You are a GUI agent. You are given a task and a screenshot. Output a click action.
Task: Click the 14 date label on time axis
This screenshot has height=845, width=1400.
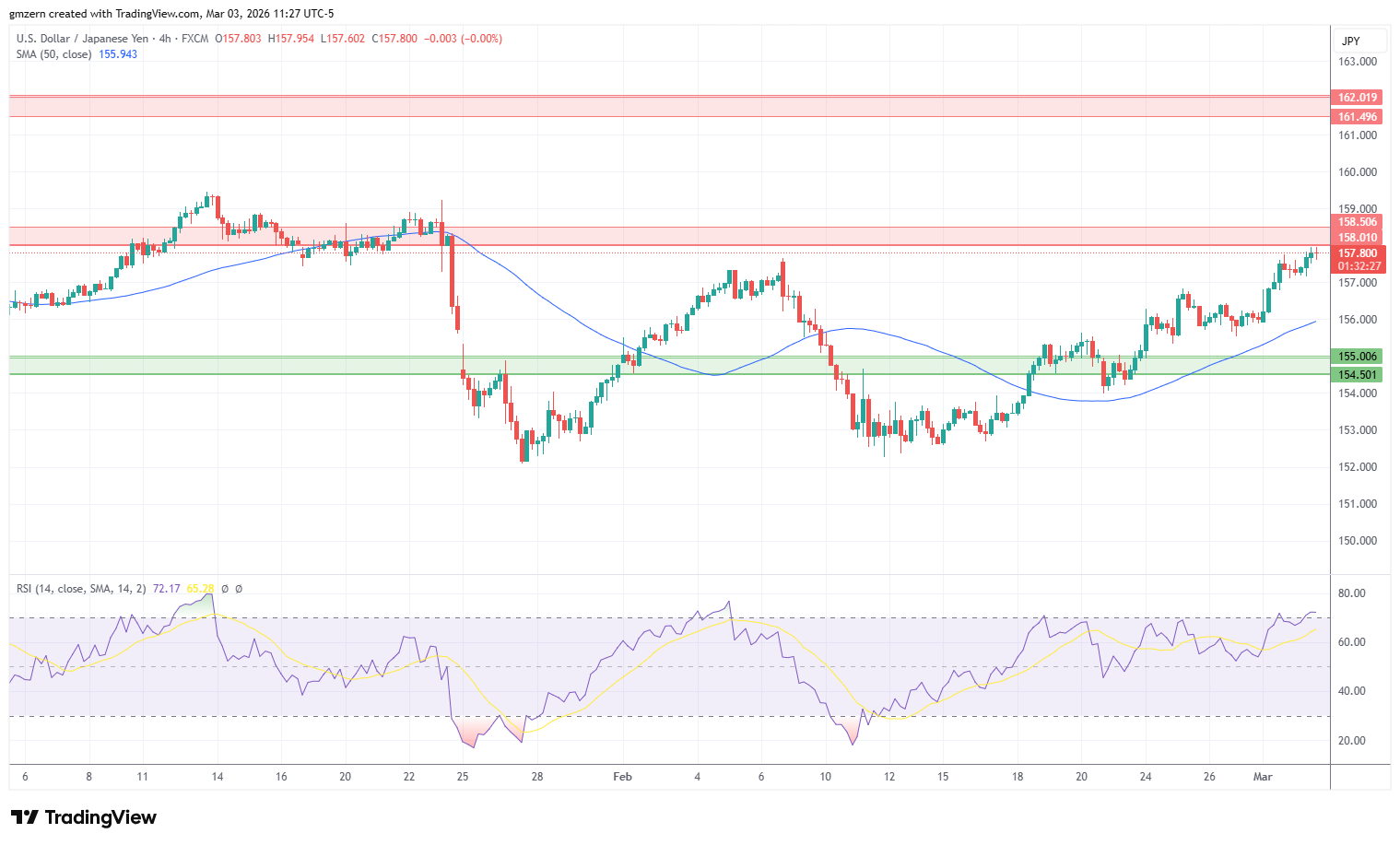pyautogui.click(x=218, y=777)
